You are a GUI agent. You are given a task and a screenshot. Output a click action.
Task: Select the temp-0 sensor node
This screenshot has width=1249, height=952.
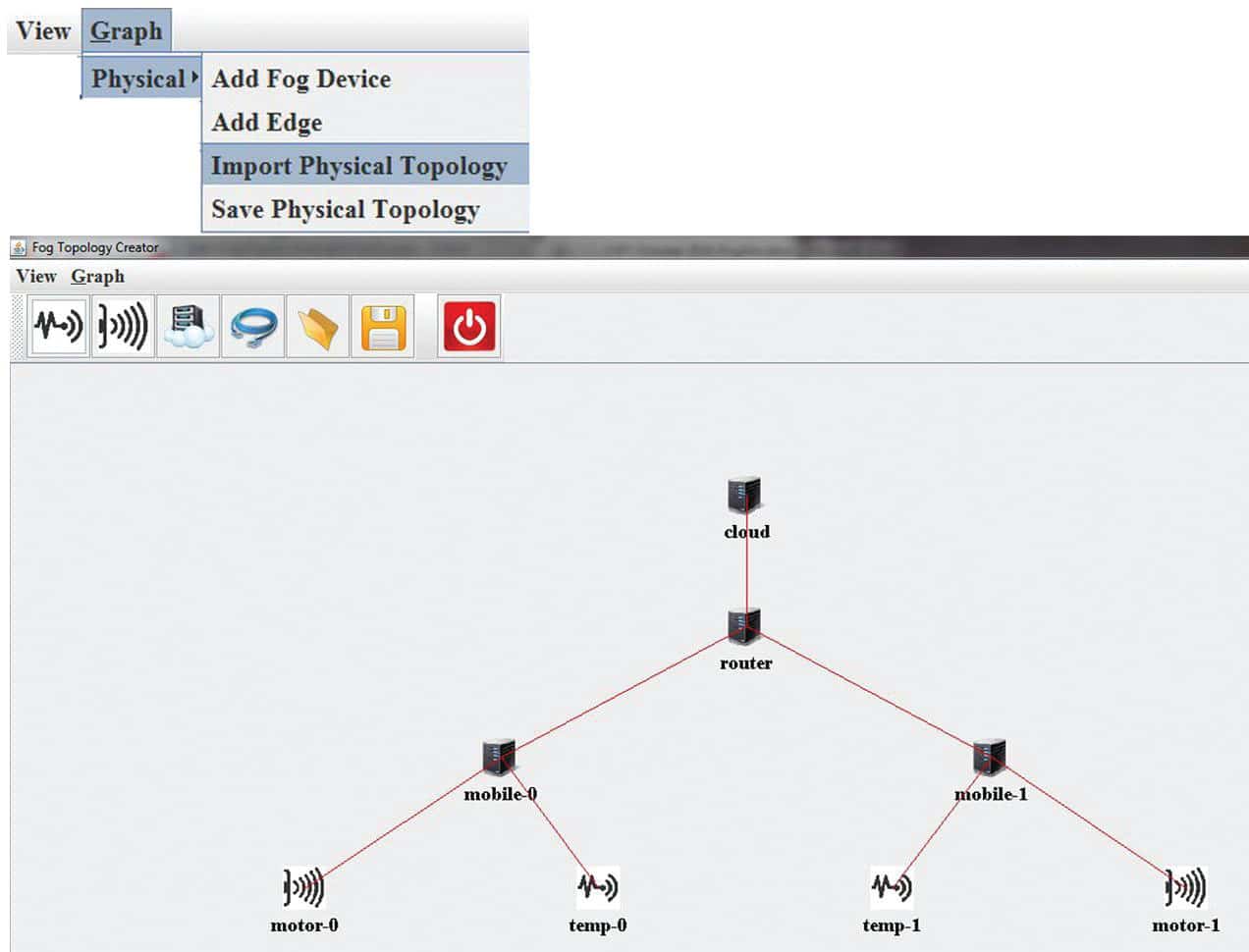tap(597, 887)
